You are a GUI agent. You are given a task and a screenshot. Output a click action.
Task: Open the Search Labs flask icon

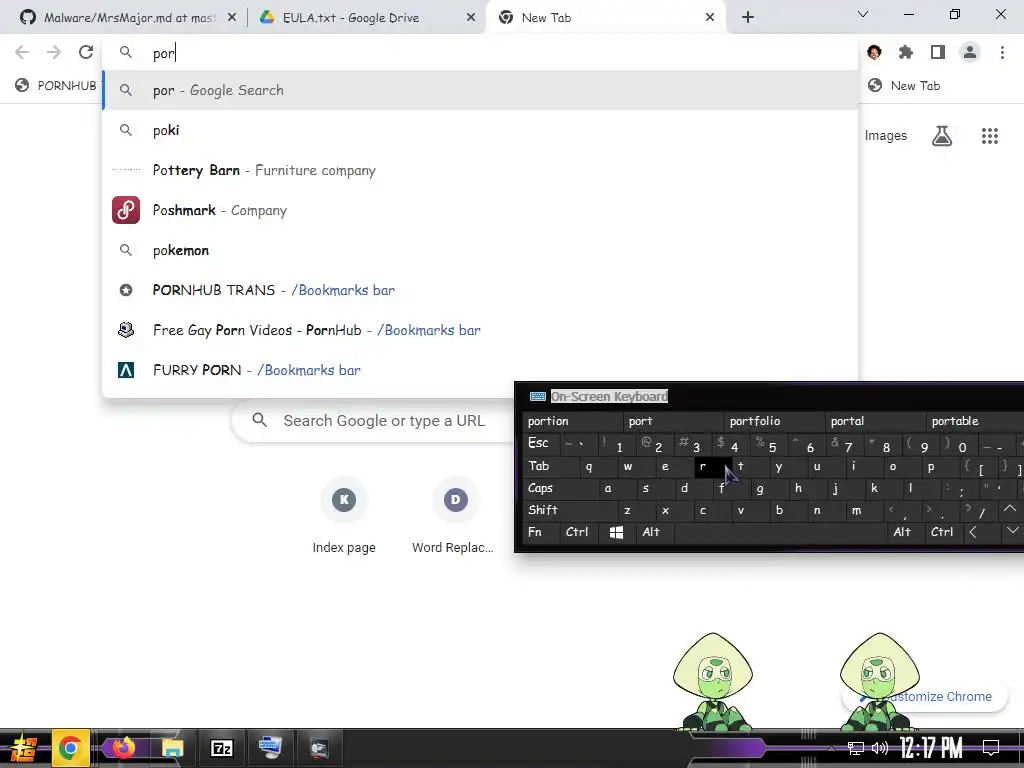click(942, 136)
